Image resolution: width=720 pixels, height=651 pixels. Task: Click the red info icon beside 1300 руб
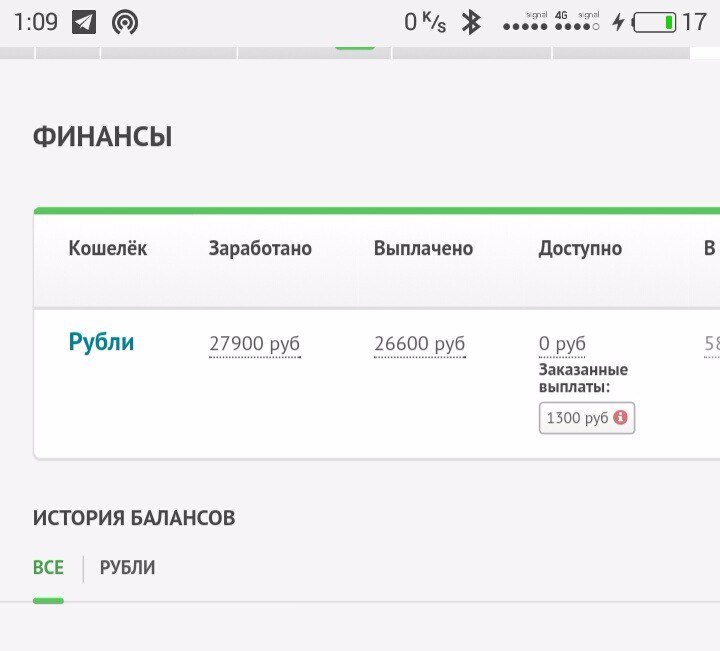click(x=620, y=417)
